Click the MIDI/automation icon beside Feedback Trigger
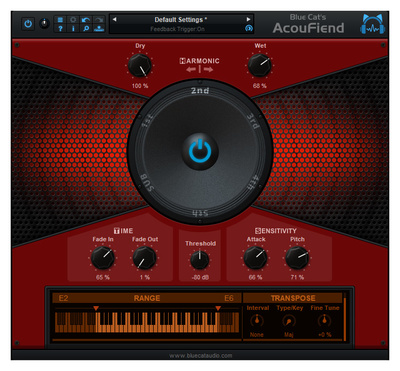 [x=249, y=29]
